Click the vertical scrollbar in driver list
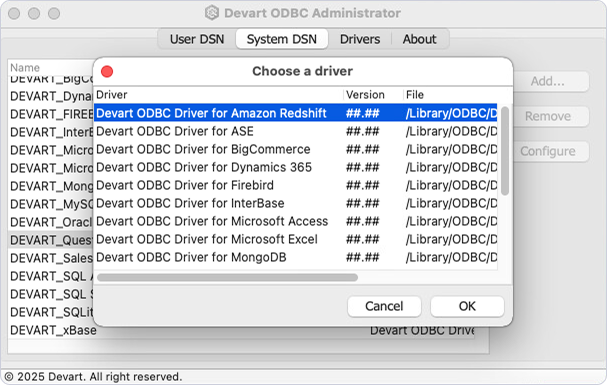This screenshot has height=385, width=607. coord(505,151)
